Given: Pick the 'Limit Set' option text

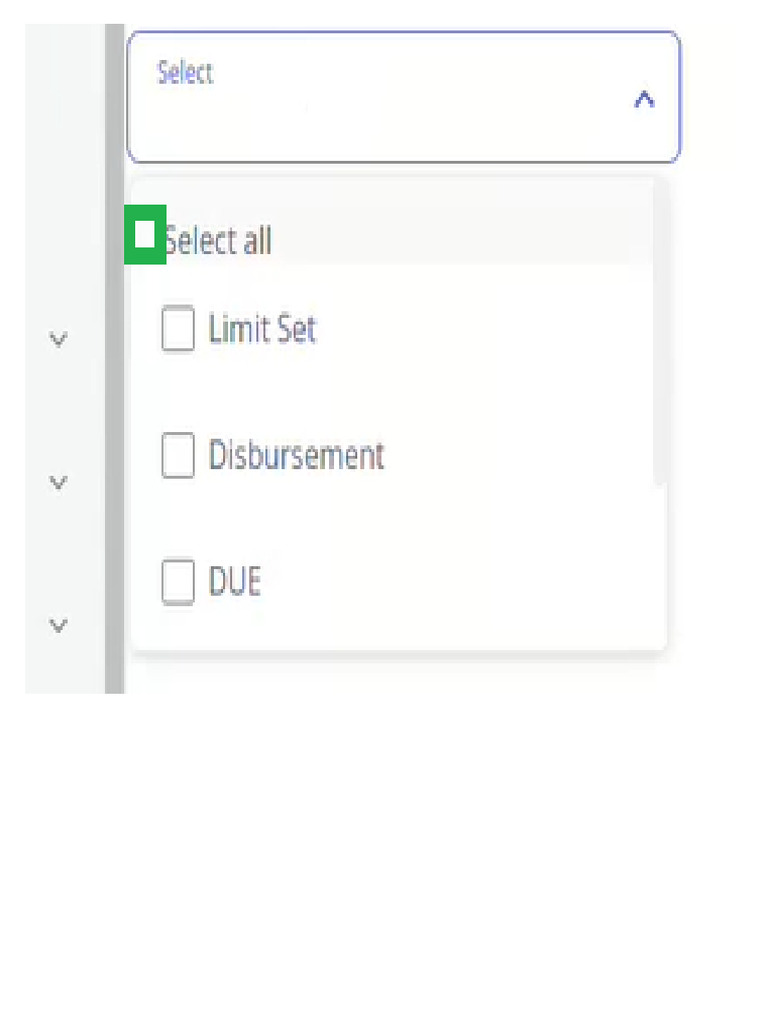Looking at the screenshot, I should point(262,329).
